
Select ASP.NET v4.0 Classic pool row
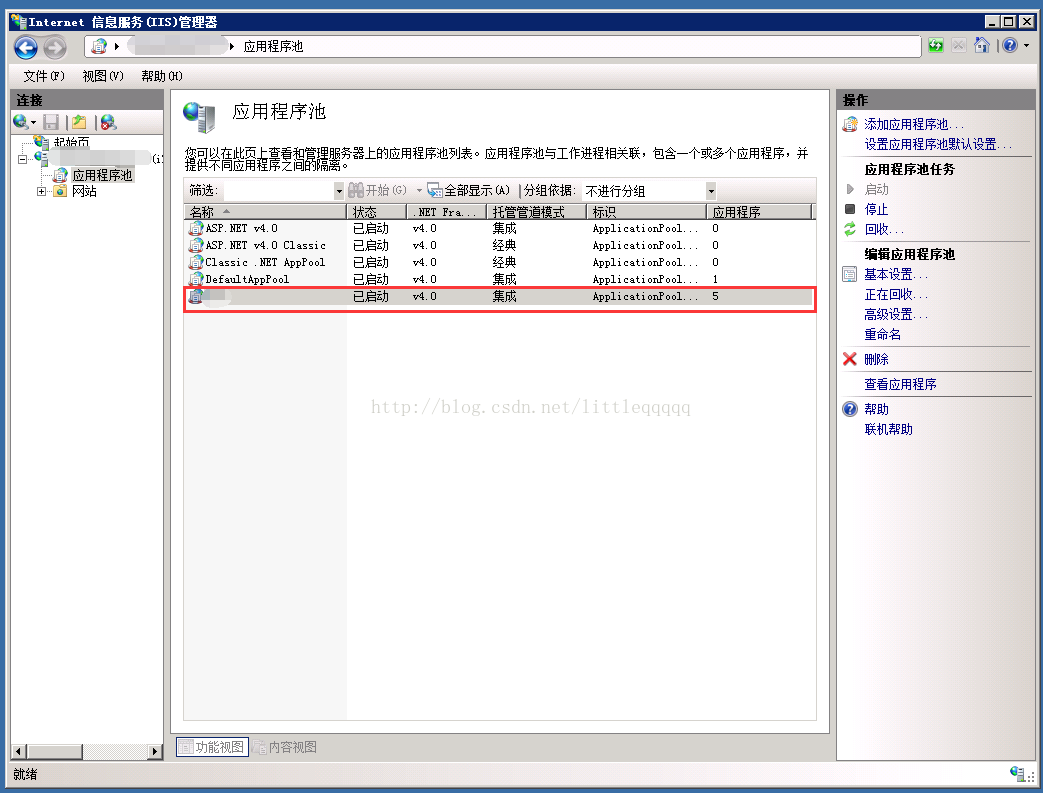[x=500, y=245]
